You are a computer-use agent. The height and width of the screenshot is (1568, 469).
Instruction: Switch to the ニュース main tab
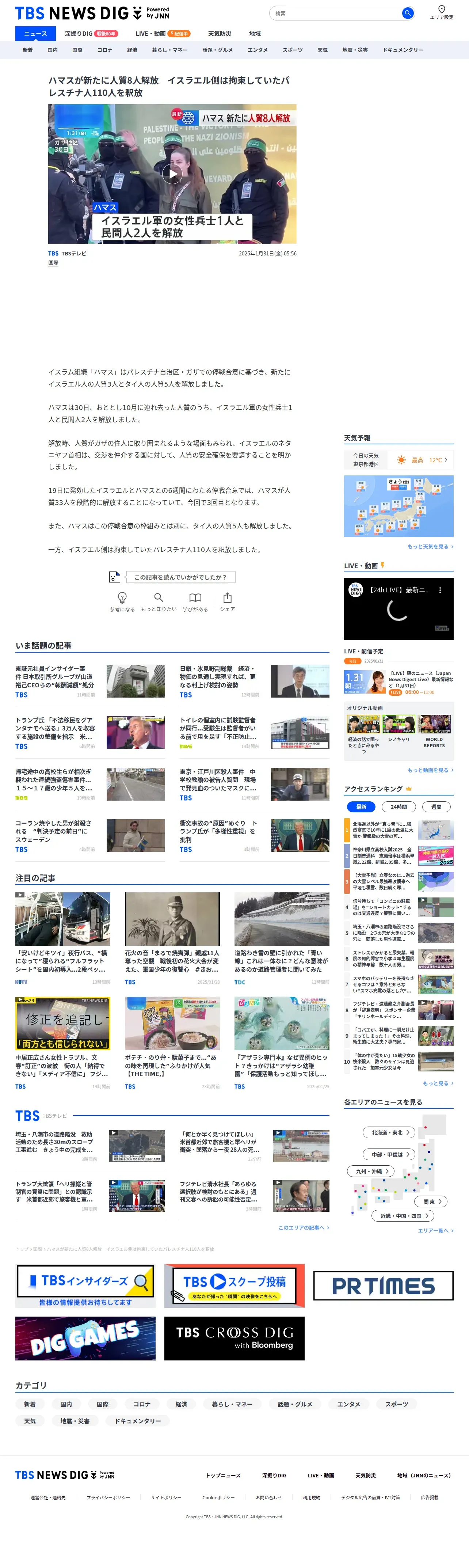tap(35, 34)
